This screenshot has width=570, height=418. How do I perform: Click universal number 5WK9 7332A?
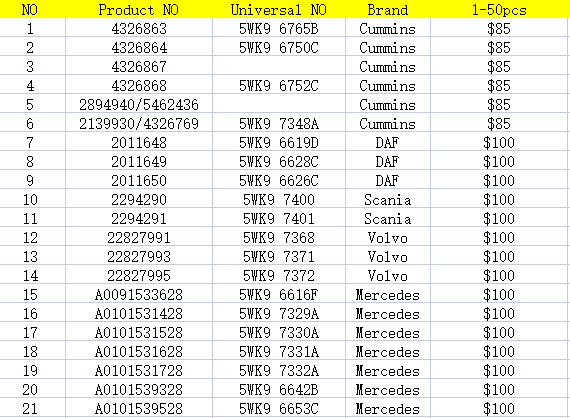[x=279, y=370]
